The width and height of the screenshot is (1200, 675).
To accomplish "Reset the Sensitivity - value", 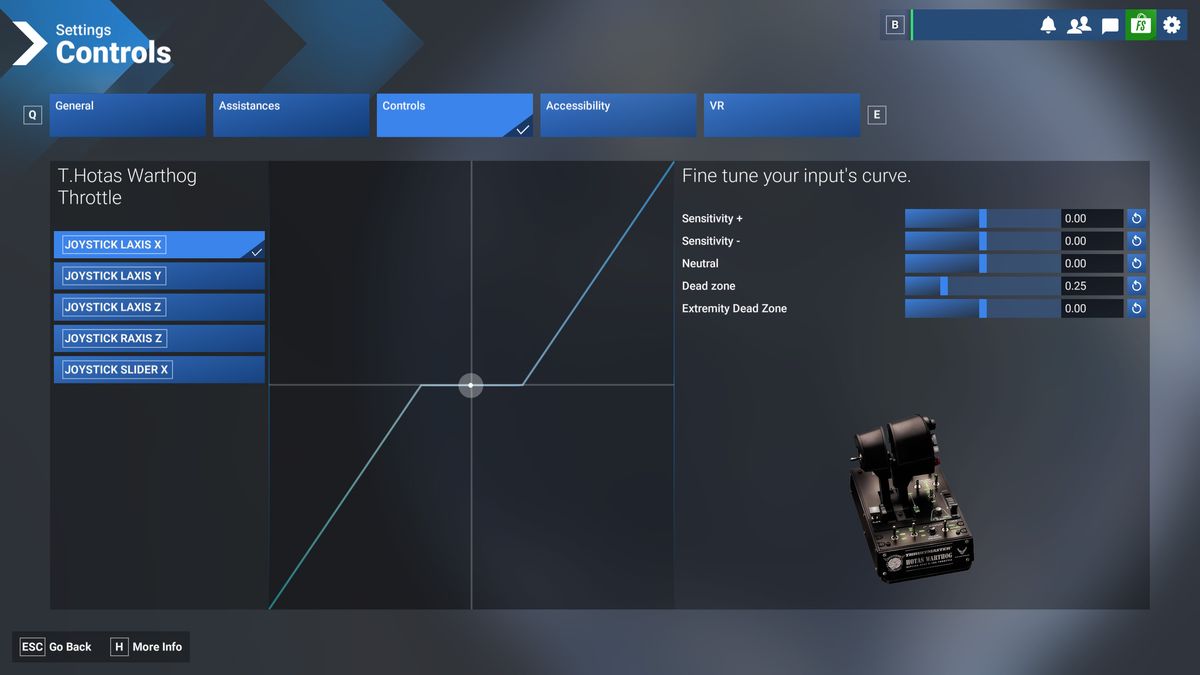I will (1136, 241).
